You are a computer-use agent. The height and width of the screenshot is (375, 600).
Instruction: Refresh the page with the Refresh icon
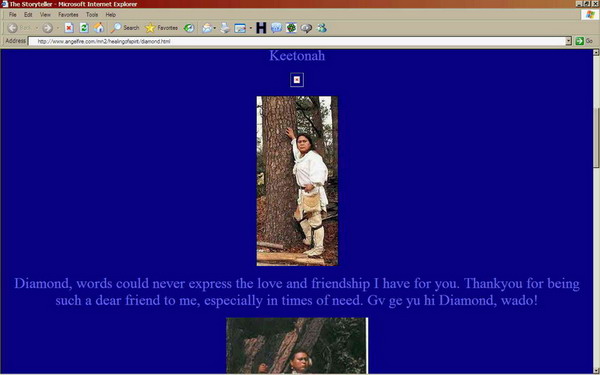click(84, 28)
